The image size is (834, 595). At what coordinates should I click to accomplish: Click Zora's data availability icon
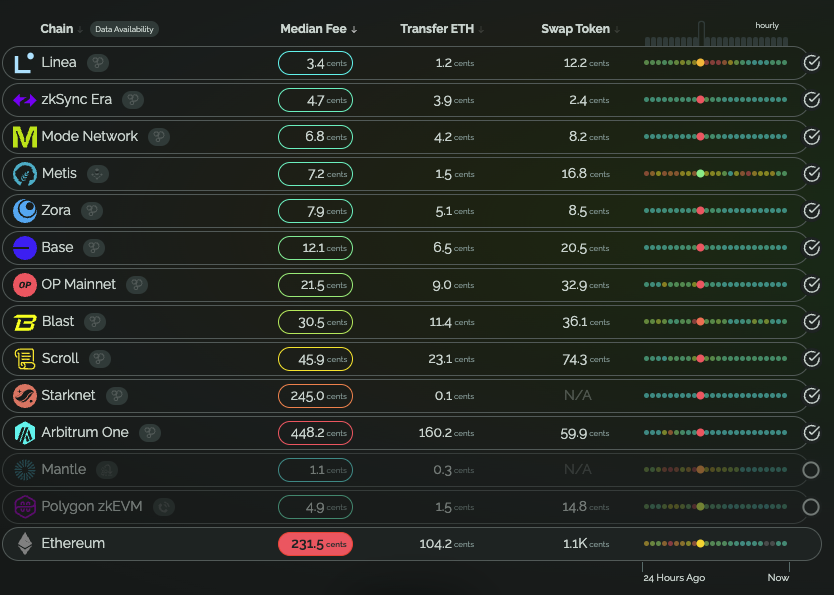[91, 211]
